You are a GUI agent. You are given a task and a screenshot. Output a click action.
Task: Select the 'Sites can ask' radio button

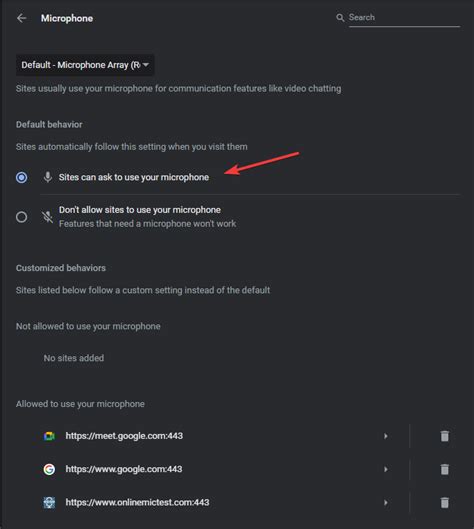coord(22,177)
